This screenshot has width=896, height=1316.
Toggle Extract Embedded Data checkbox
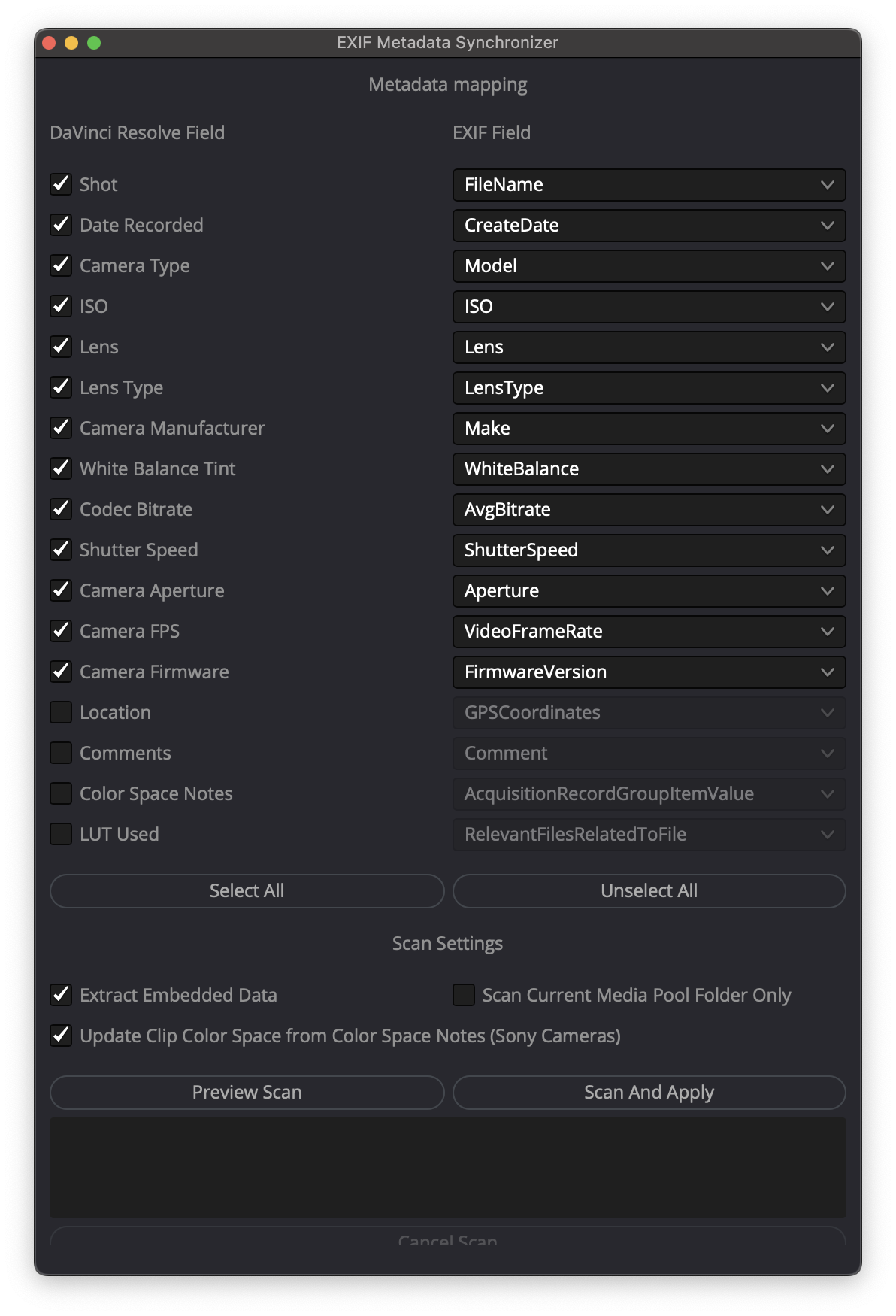coord(61,995)
